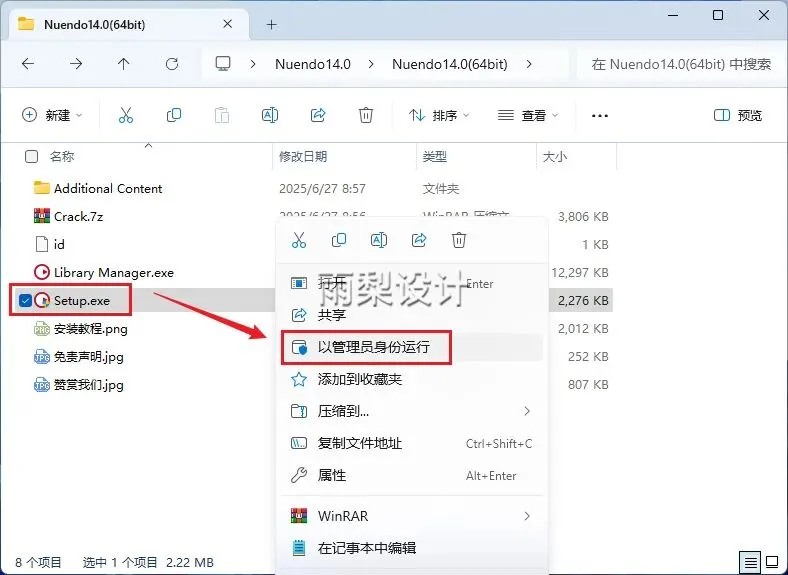Toggle the 预览 preview pane
This screenshot has height=575, width=788.
(738, 116)
